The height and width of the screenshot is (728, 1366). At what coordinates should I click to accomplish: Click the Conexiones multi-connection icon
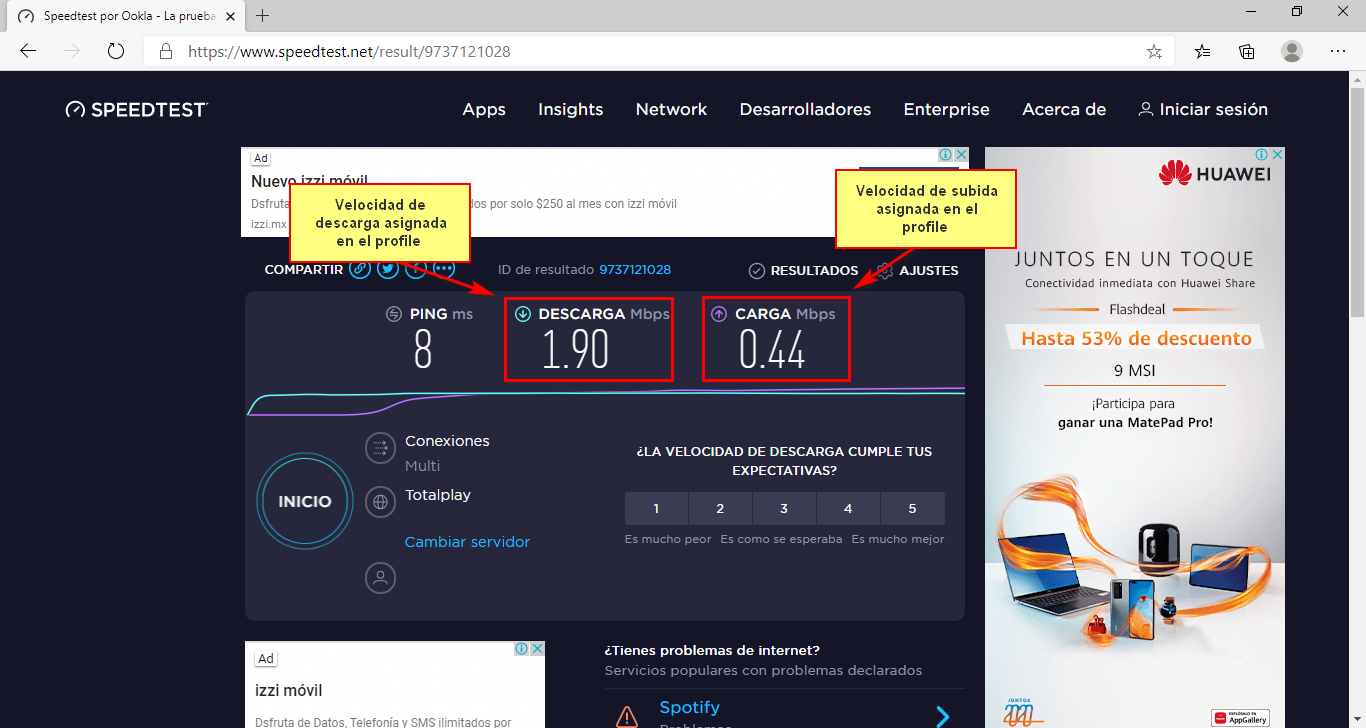pos(380,448)
